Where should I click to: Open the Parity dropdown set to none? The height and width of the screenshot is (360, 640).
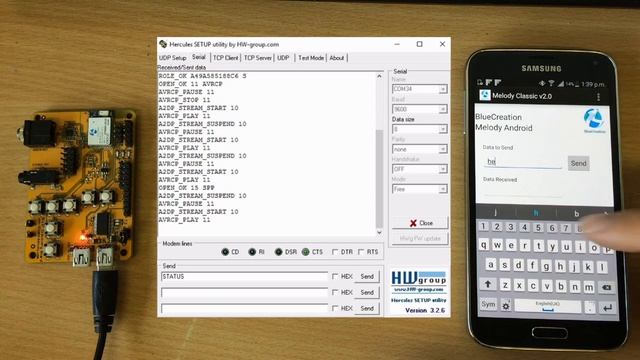(443, 149)
